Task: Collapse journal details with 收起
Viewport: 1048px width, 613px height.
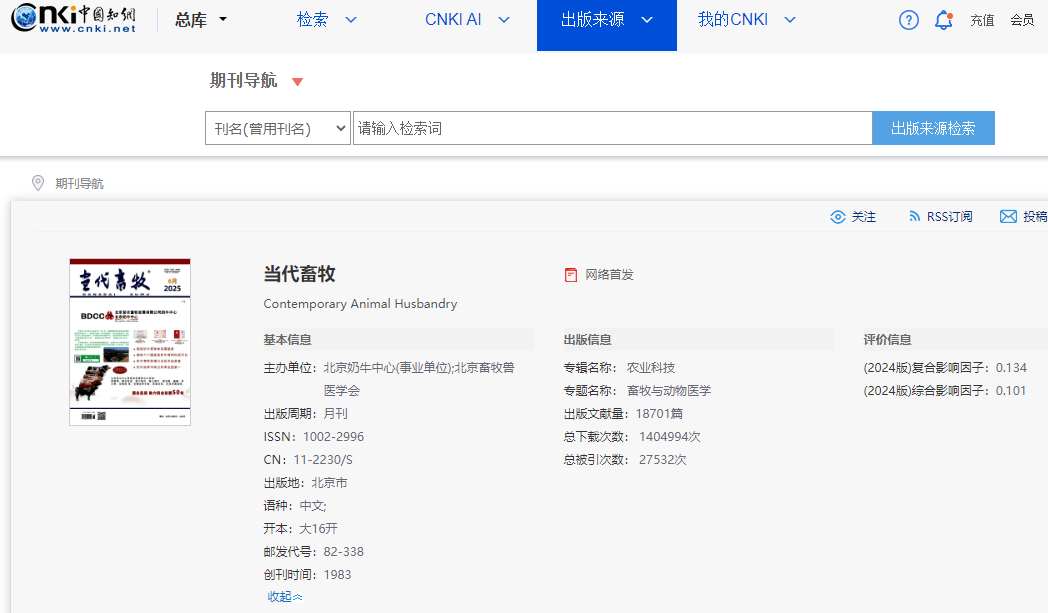Action: point(285,597)
